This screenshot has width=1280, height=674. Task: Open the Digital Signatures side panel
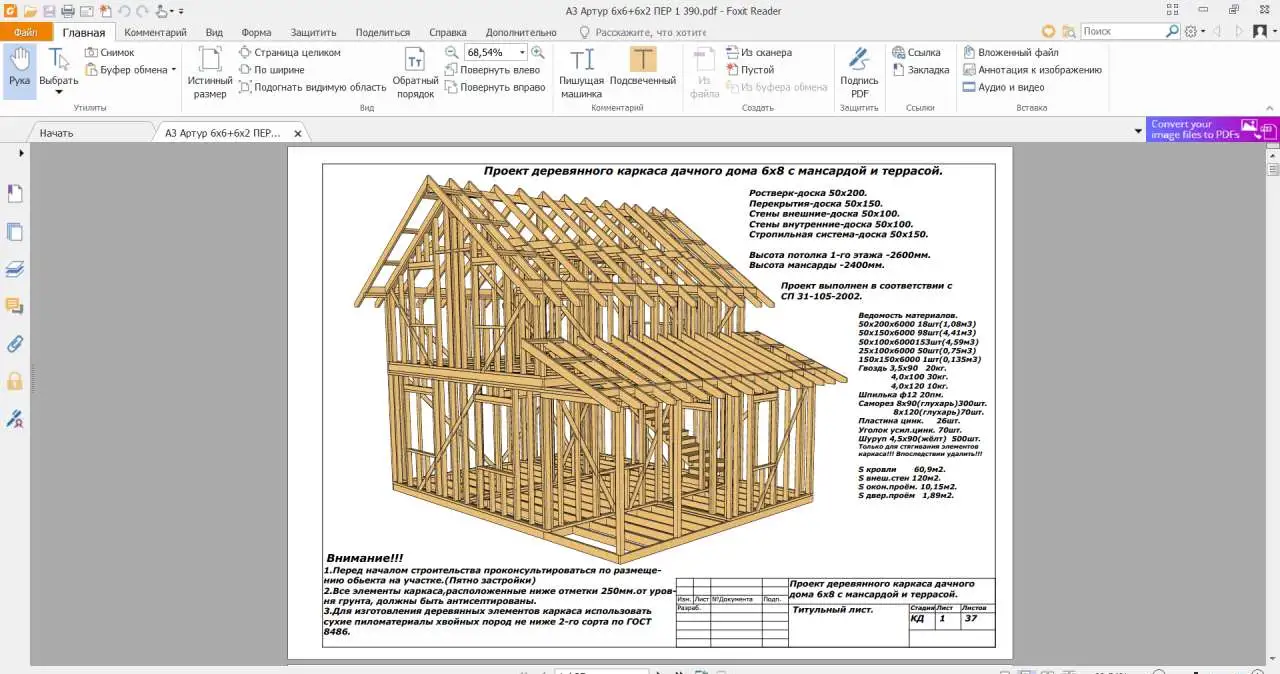coord(14,419)
